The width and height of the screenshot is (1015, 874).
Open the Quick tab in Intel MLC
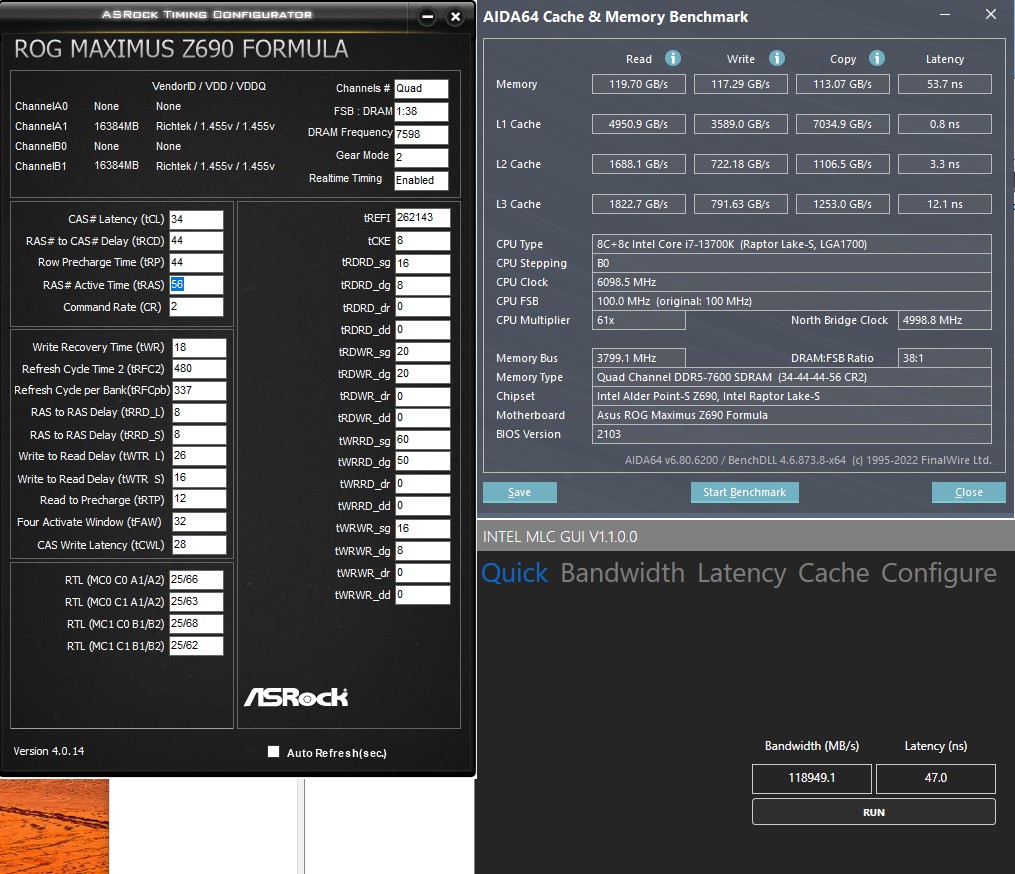pos(515,573)
